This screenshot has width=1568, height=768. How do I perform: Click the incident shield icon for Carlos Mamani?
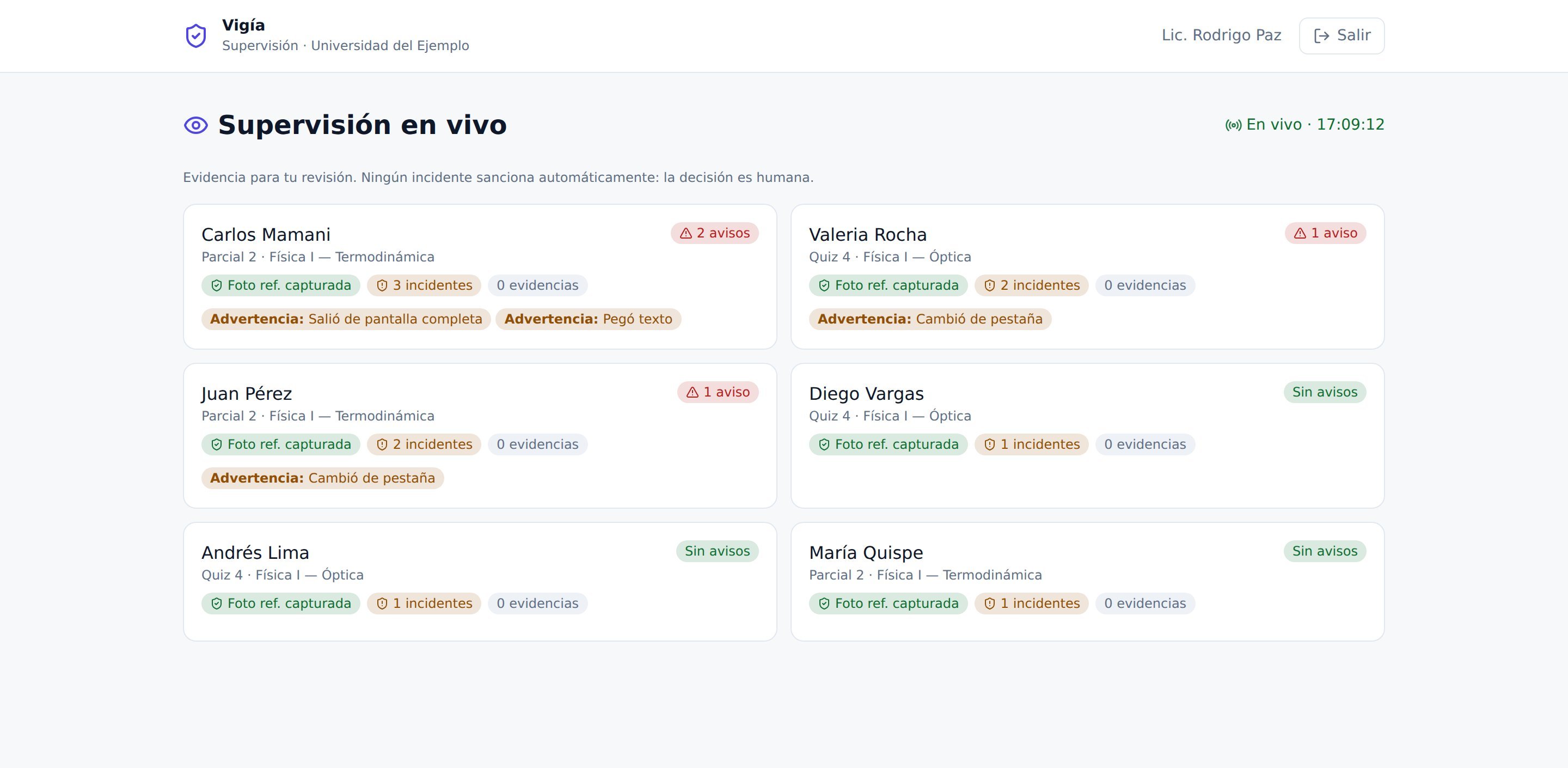point(382,285)
